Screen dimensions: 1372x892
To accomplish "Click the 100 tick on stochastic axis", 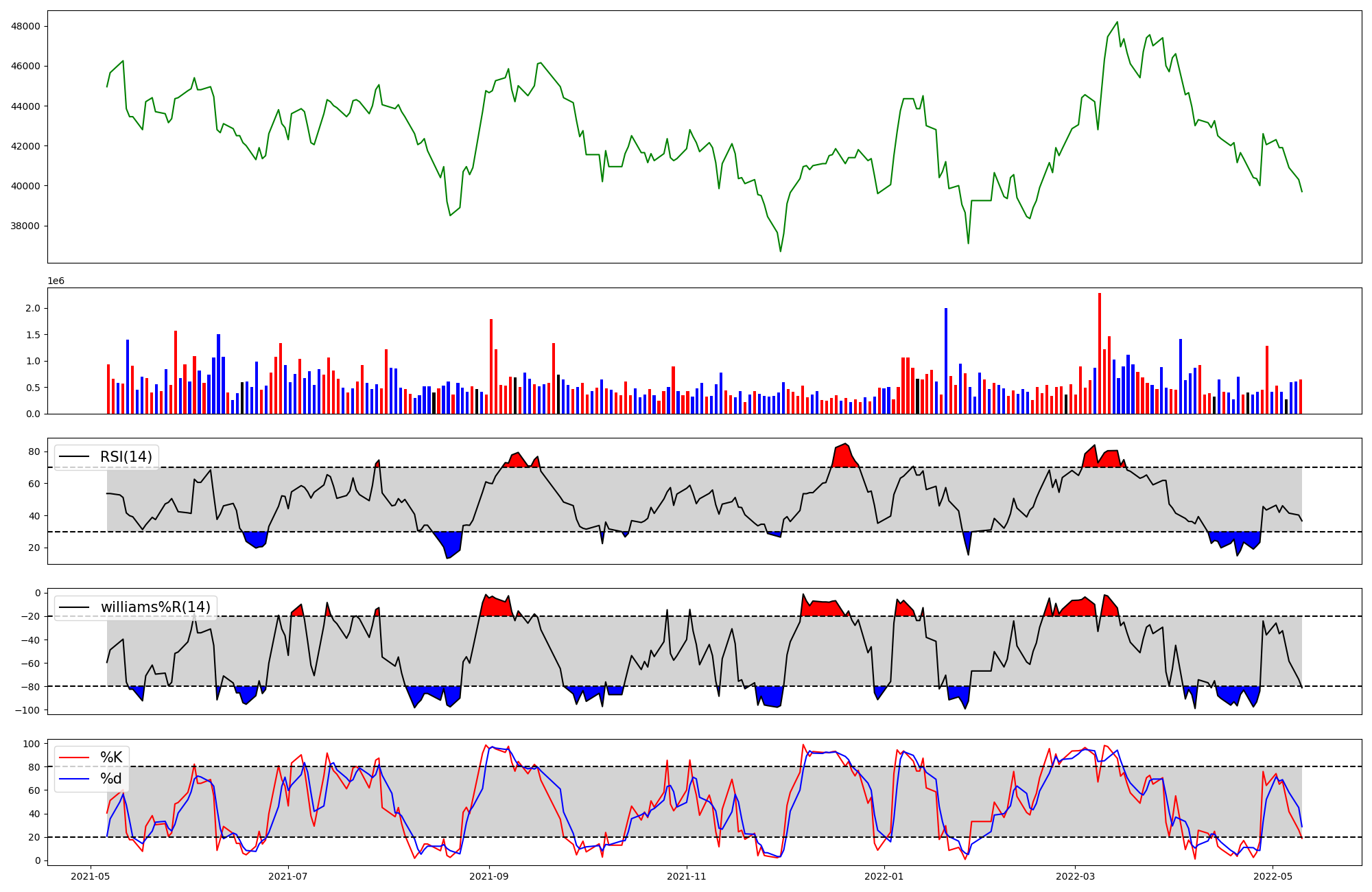I will coord(32,744).
